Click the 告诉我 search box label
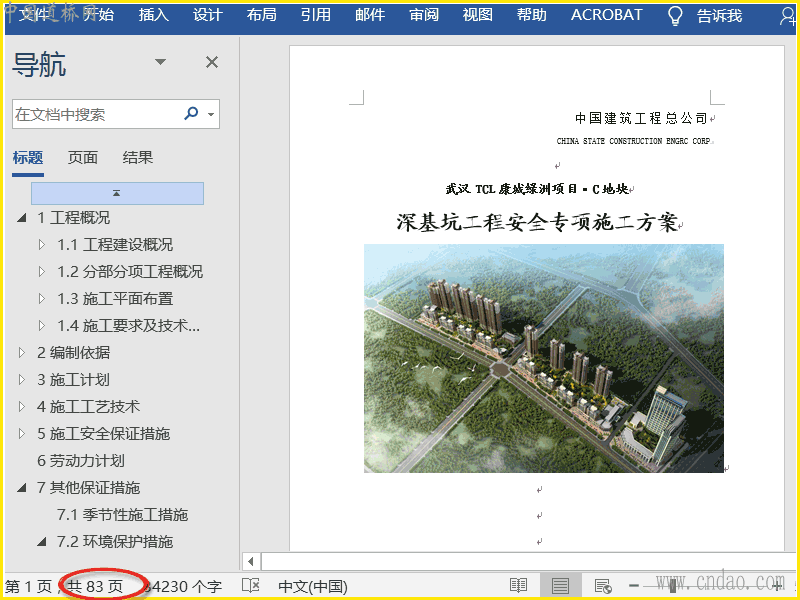Viewport: 800px width, 600px height. [719, 16]
